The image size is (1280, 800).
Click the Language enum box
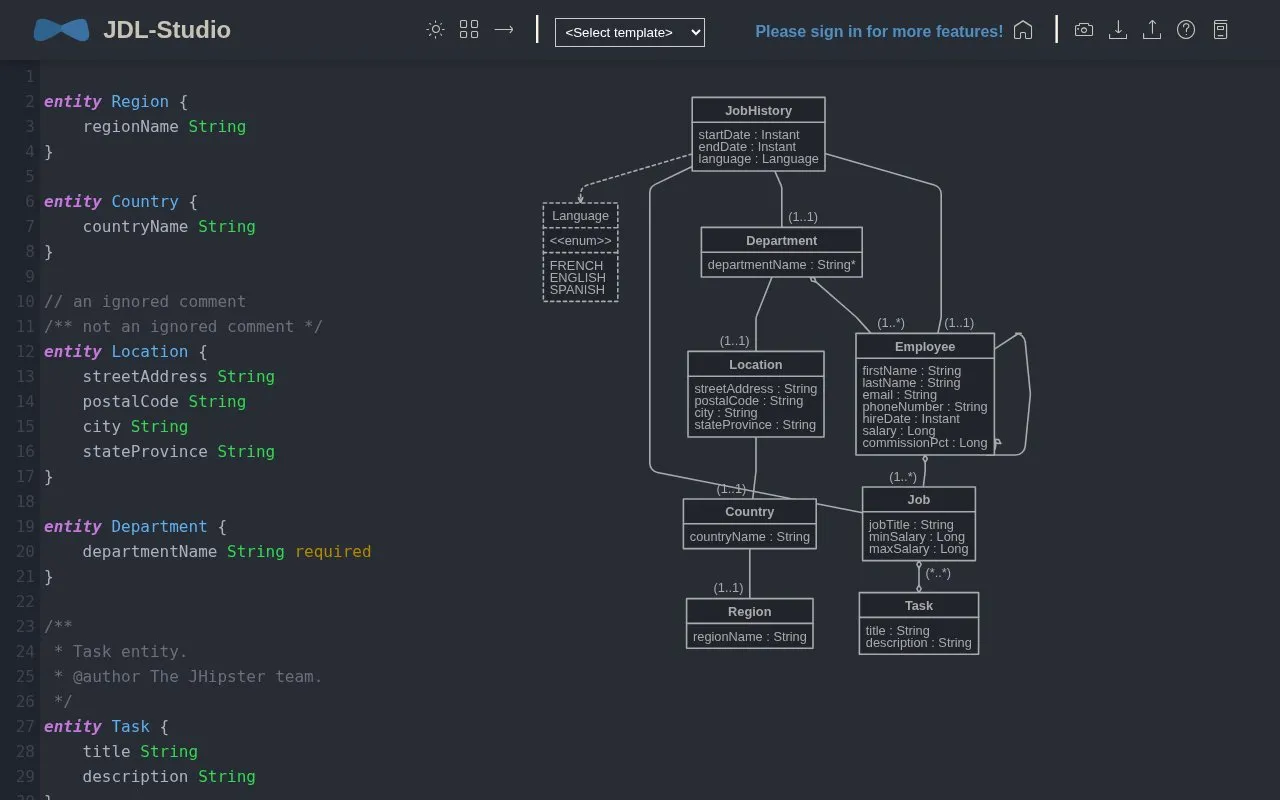coord(580,252)
